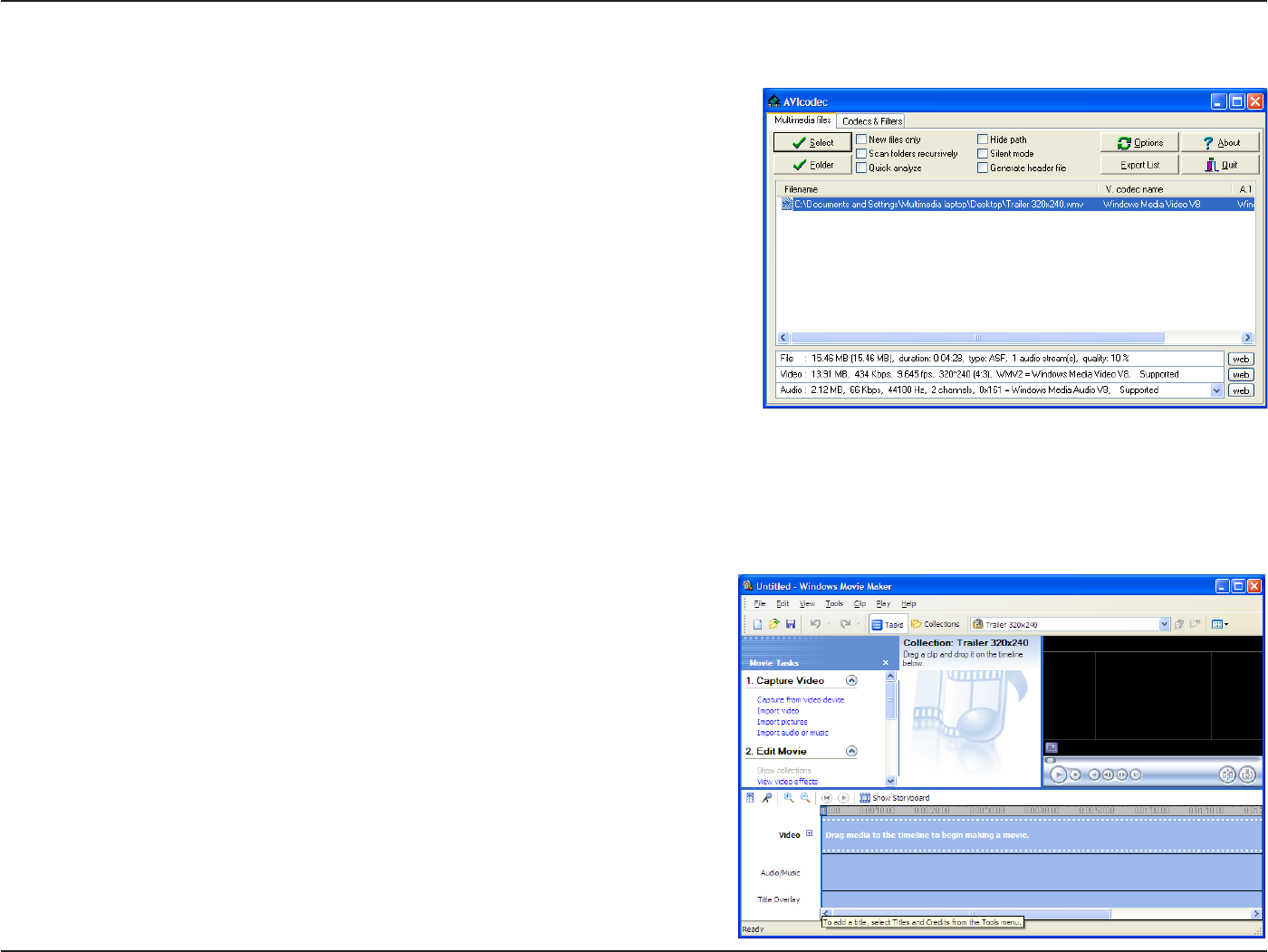Screen dimensions: 1268x952
Task: Expand the Video track on the timeline
Action: coord(810,833)
